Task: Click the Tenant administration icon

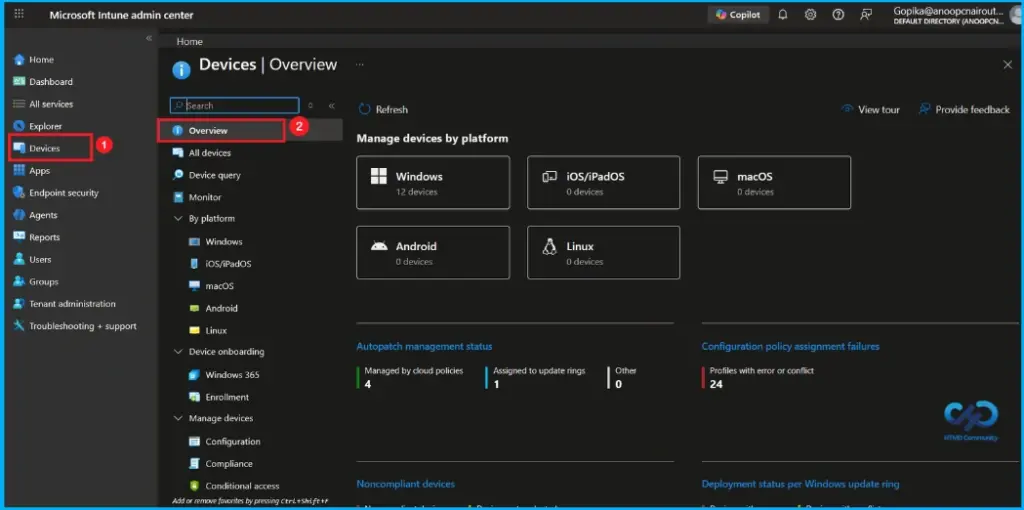Action: point(19,304)
